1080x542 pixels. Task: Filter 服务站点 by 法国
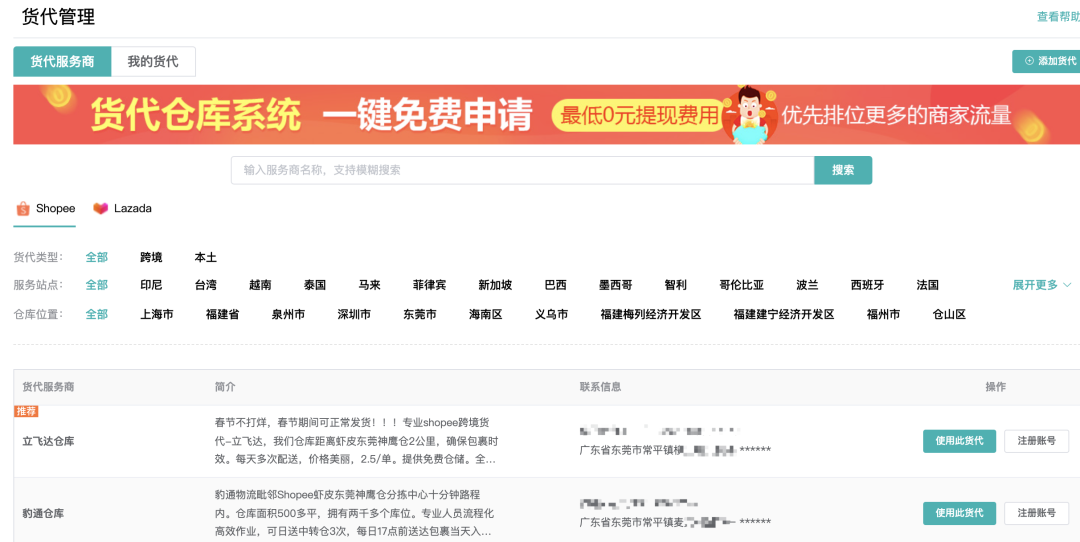928,285
